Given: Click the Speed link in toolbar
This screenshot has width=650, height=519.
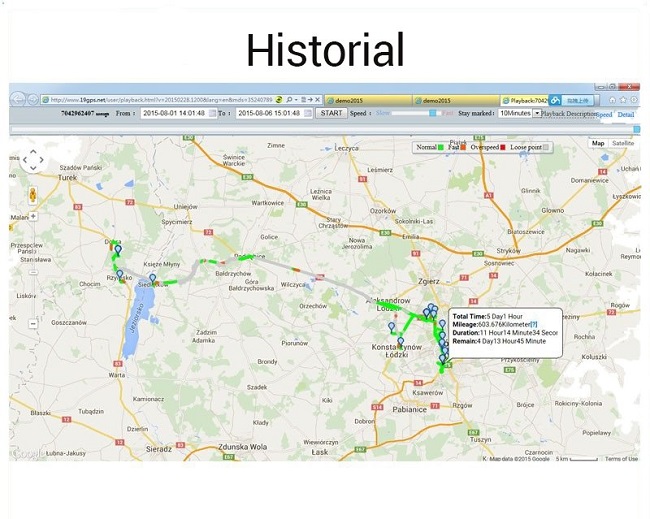Looking at the screenshot, I should click(604, 115).
